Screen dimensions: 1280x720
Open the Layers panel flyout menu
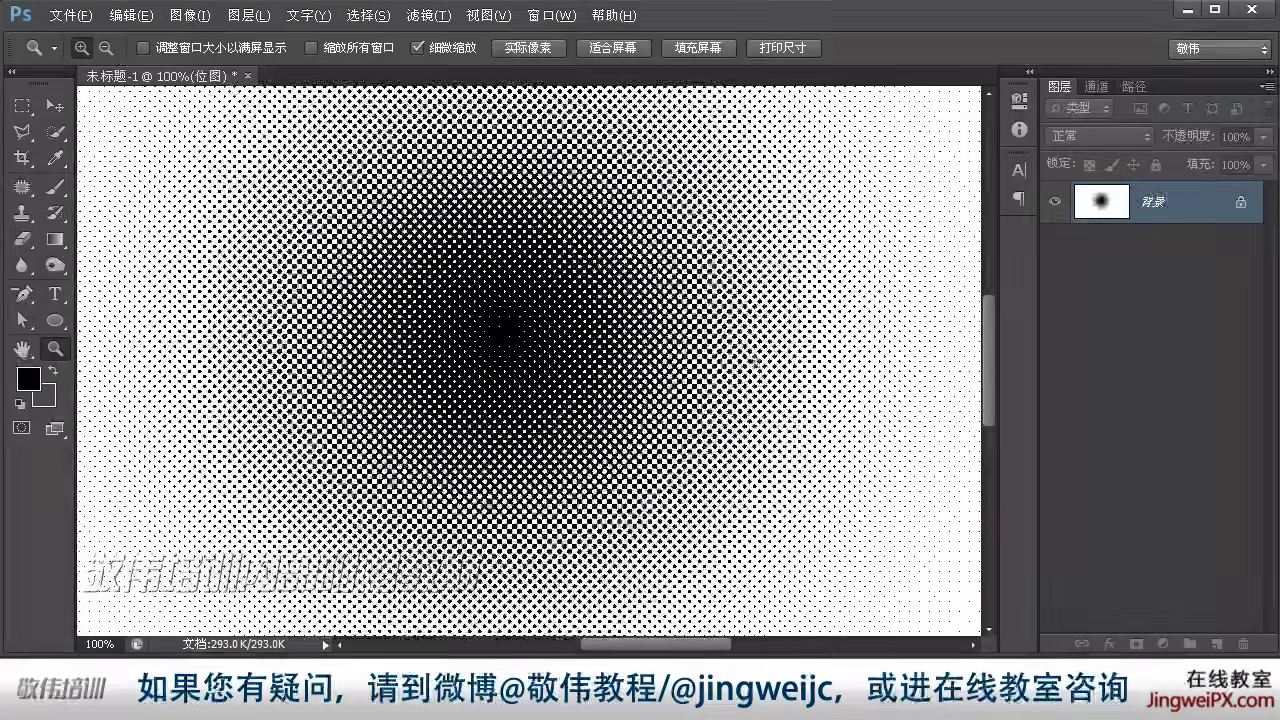[1267, 87]
